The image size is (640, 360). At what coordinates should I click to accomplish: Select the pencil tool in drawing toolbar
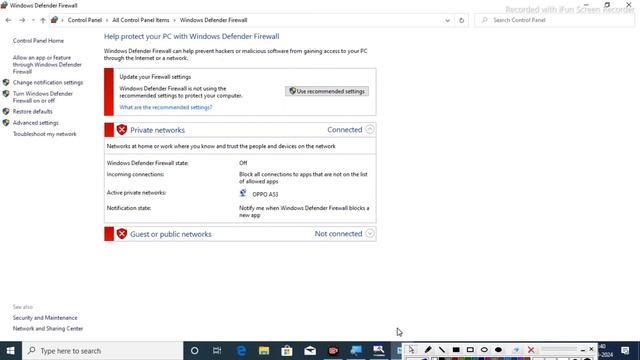click(x=427, y=350)
